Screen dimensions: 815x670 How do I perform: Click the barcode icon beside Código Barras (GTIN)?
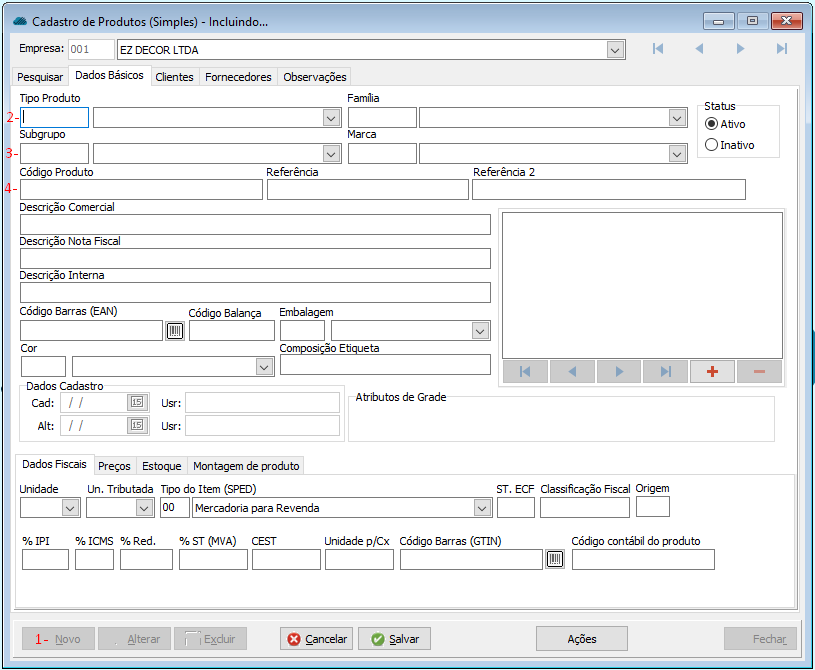[555, 559]
